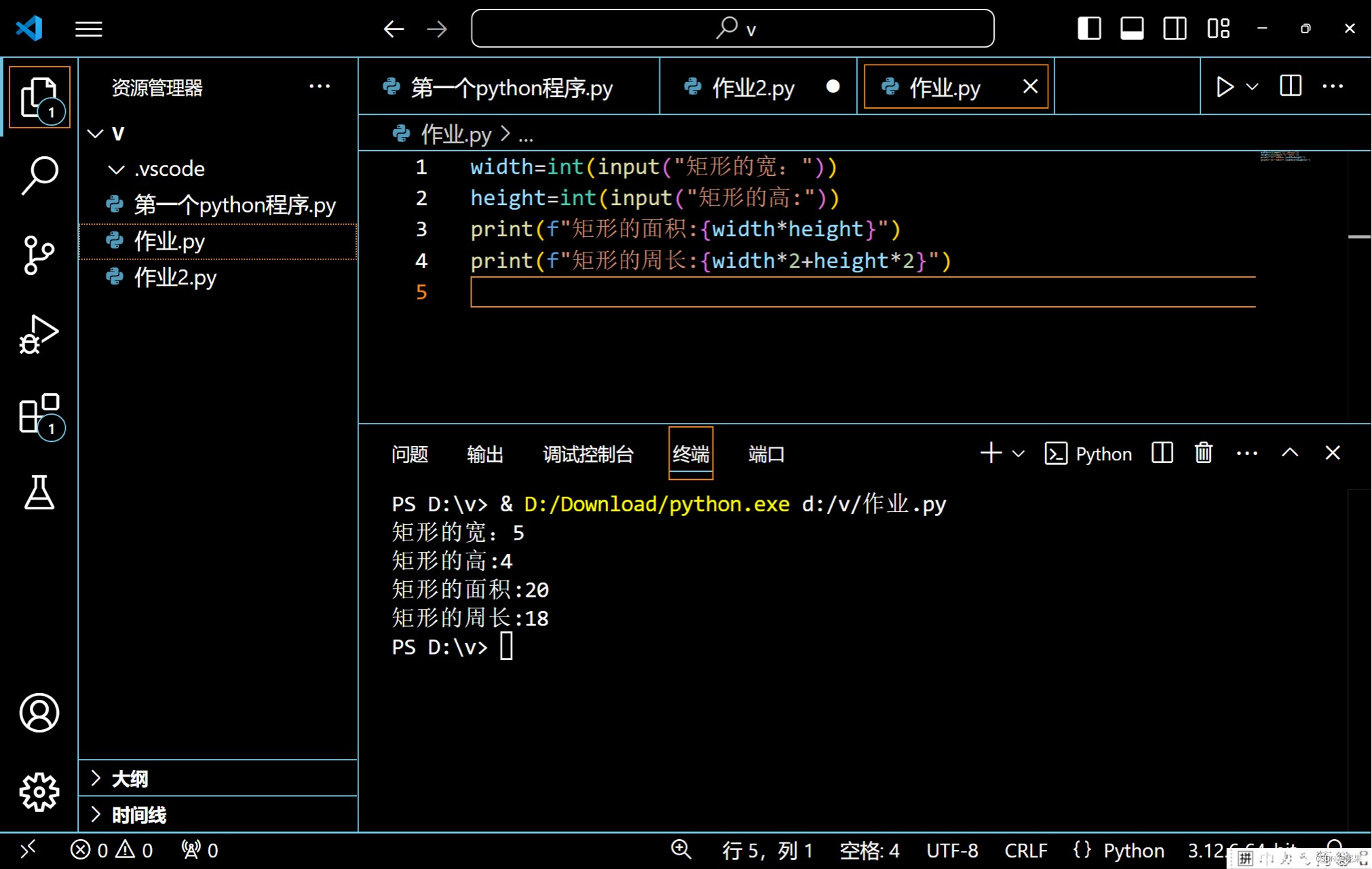Open 作业2.py in file tree

218,277
